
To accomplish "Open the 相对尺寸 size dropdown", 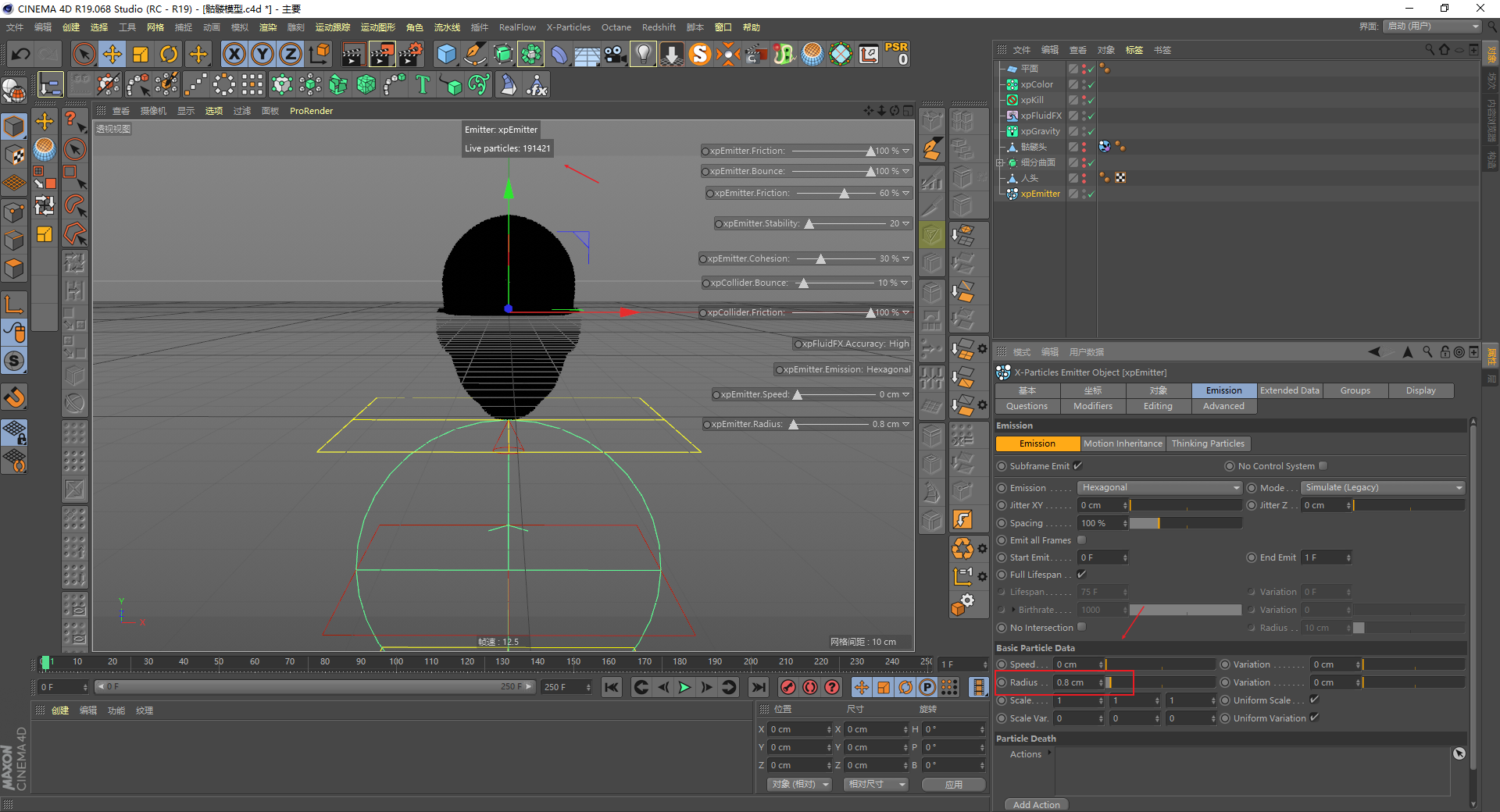I will pyautogui.click(x=876, y=784).
